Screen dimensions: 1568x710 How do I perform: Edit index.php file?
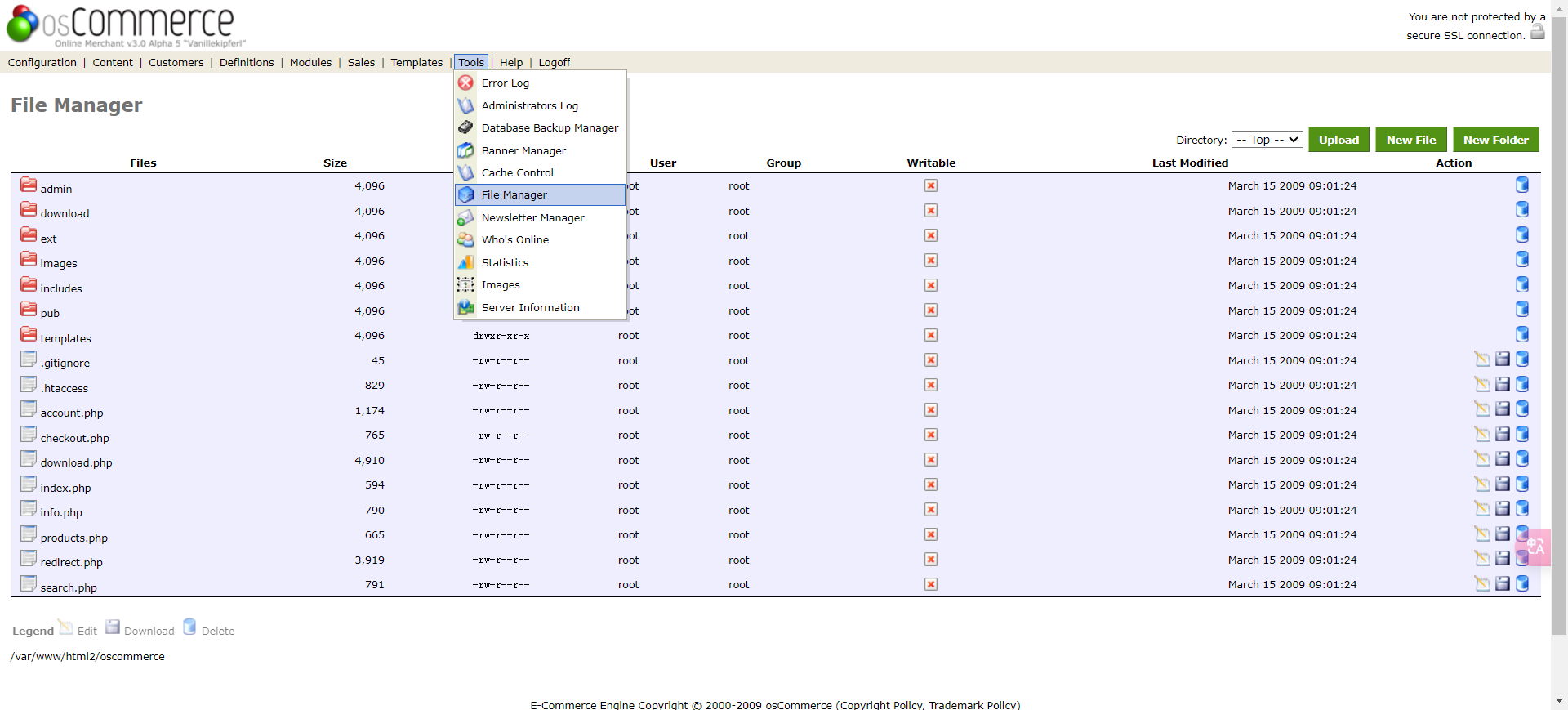point(1482,484)
